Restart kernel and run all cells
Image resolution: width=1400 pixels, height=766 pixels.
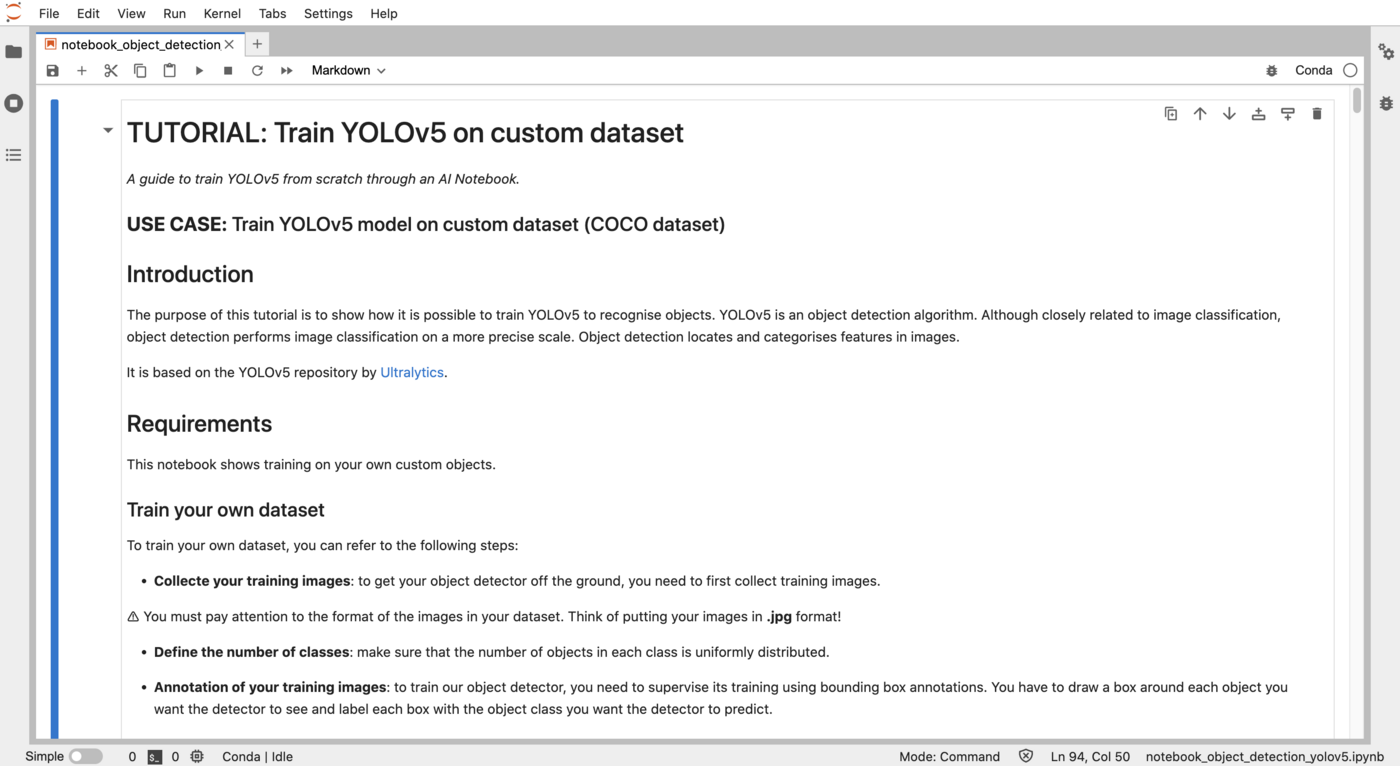click(287, 71)
